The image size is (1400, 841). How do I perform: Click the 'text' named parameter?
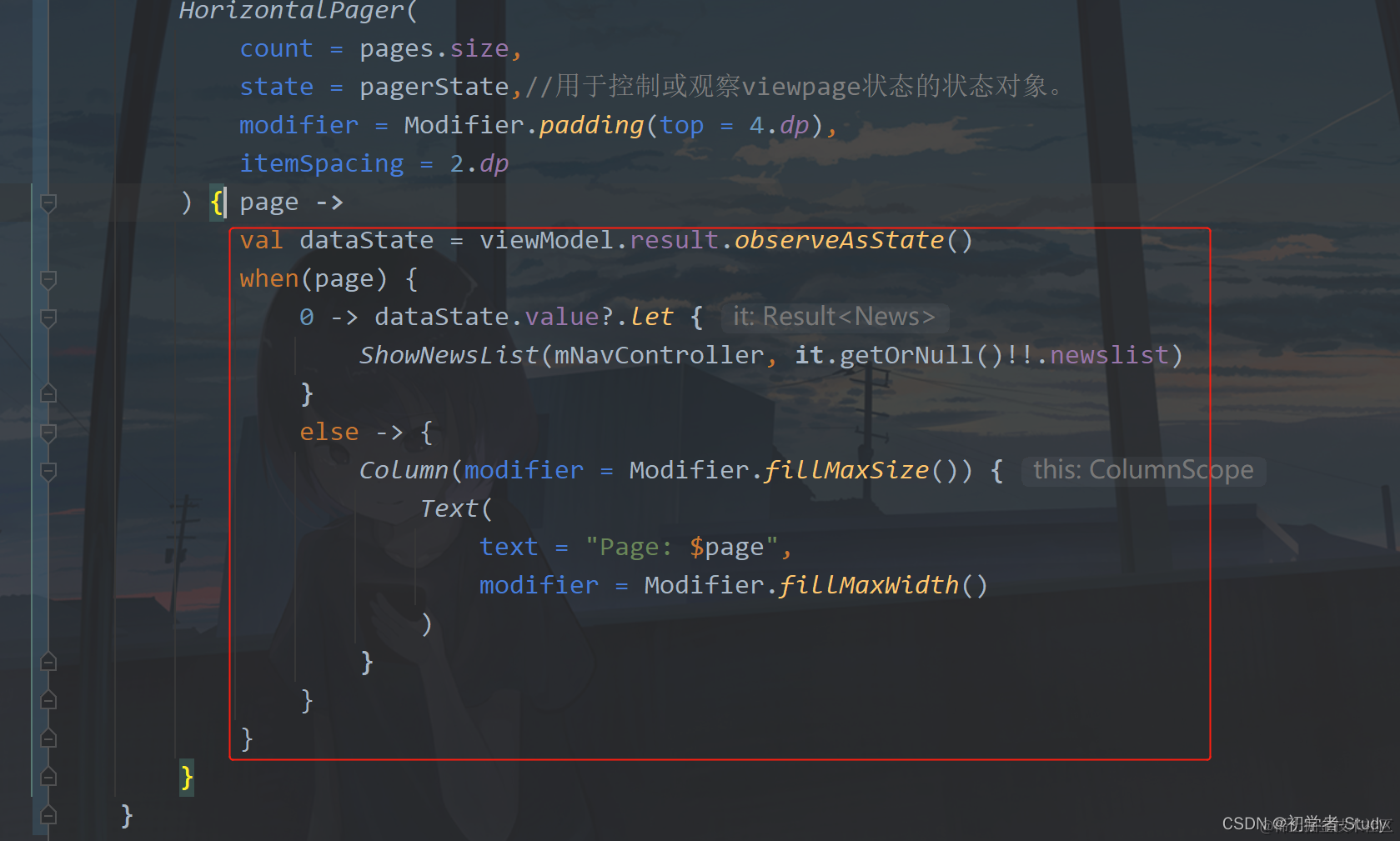pyautogui.click(x=509, y=547)
